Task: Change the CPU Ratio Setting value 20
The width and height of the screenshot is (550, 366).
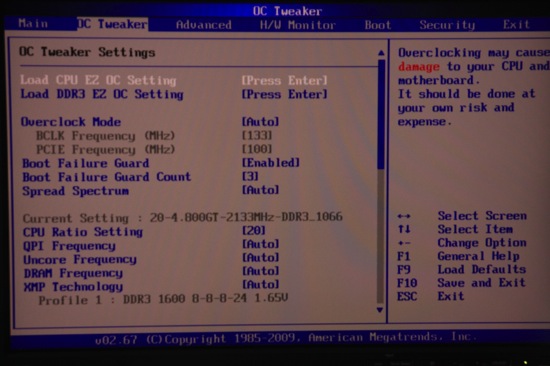Action: click(254, 231)
